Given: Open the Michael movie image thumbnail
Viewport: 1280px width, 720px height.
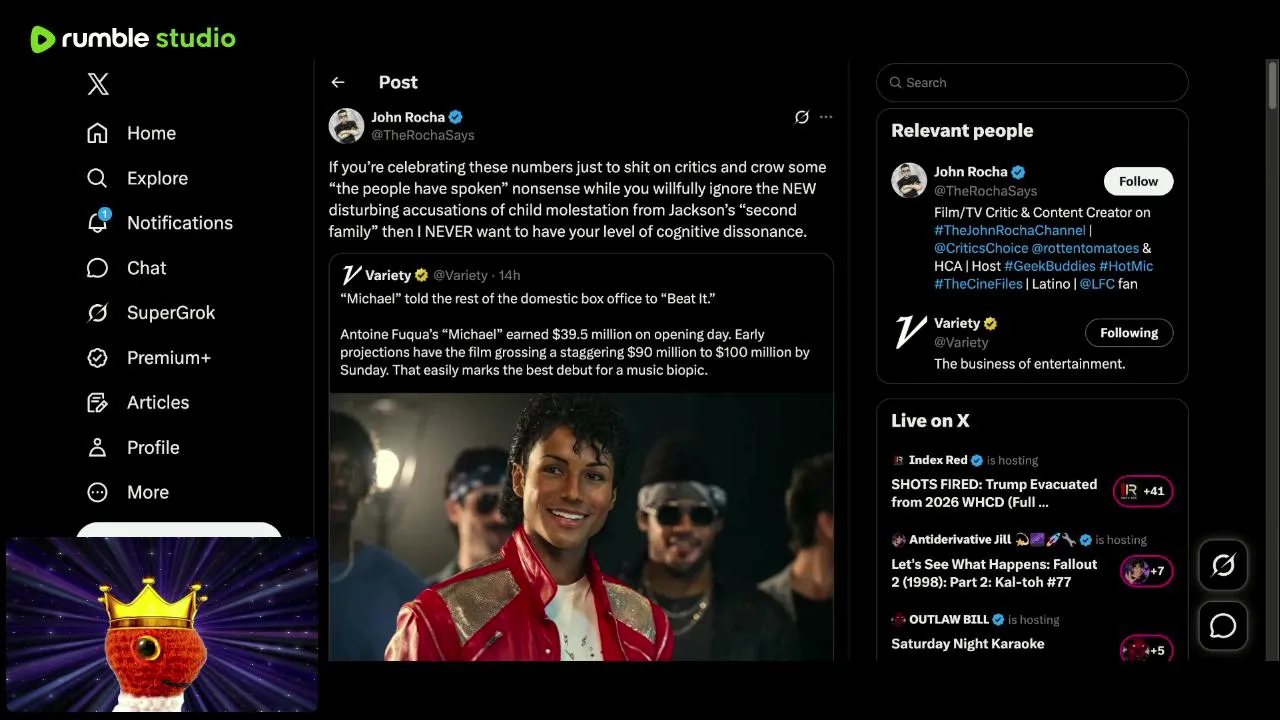Looking at the screenshot, I should 581,526.
